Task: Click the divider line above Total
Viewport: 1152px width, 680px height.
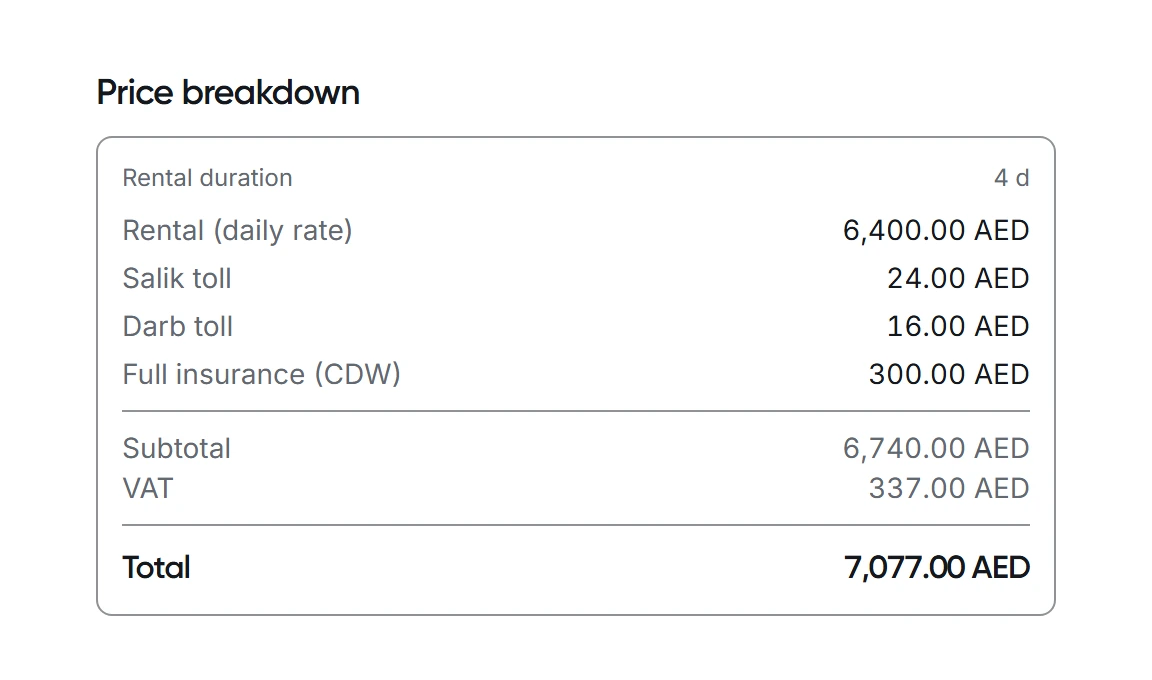Action: pos(576,525)
